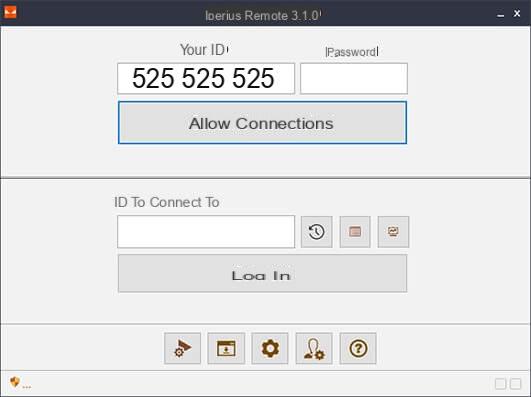Click the monitor chart icon next to Log In row
531x397 pixels.
(393, 232)
